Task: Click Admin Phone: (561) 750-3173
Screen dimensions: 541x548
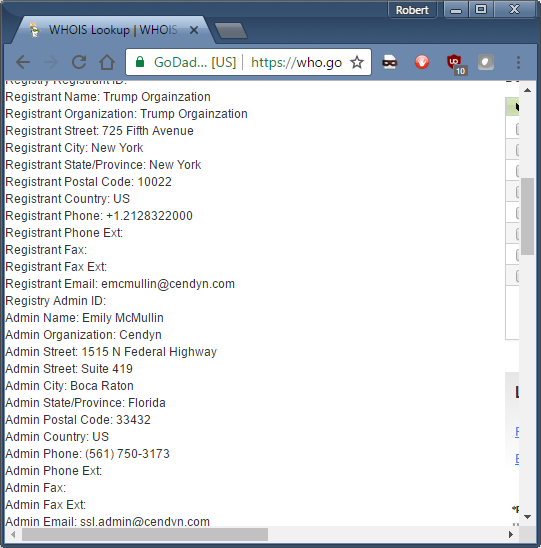Action: (87, 454)
